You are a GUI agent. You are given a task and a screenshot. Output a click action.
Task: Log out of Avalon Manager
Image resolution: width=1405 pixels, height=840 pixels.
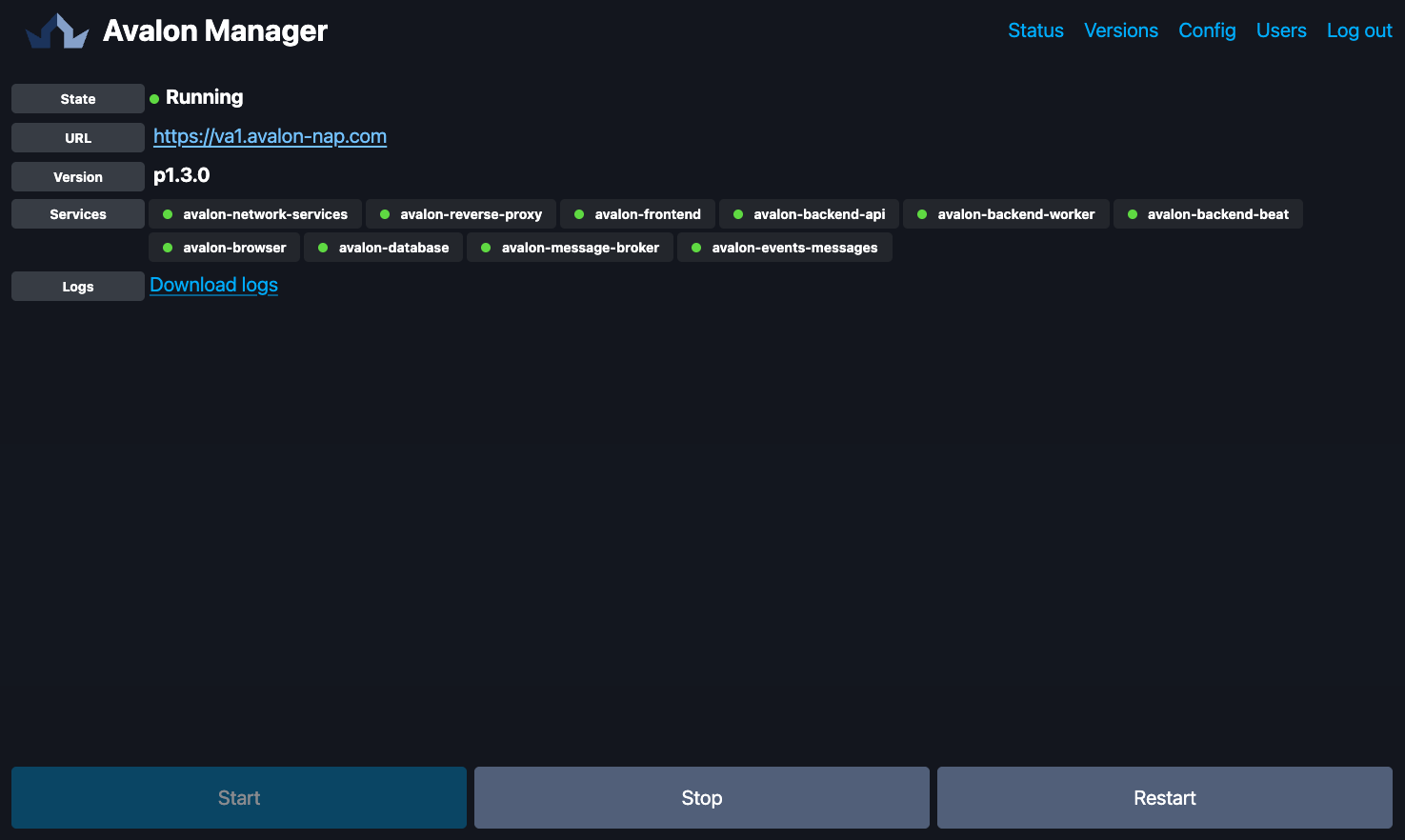click(x=1359, y=30)
